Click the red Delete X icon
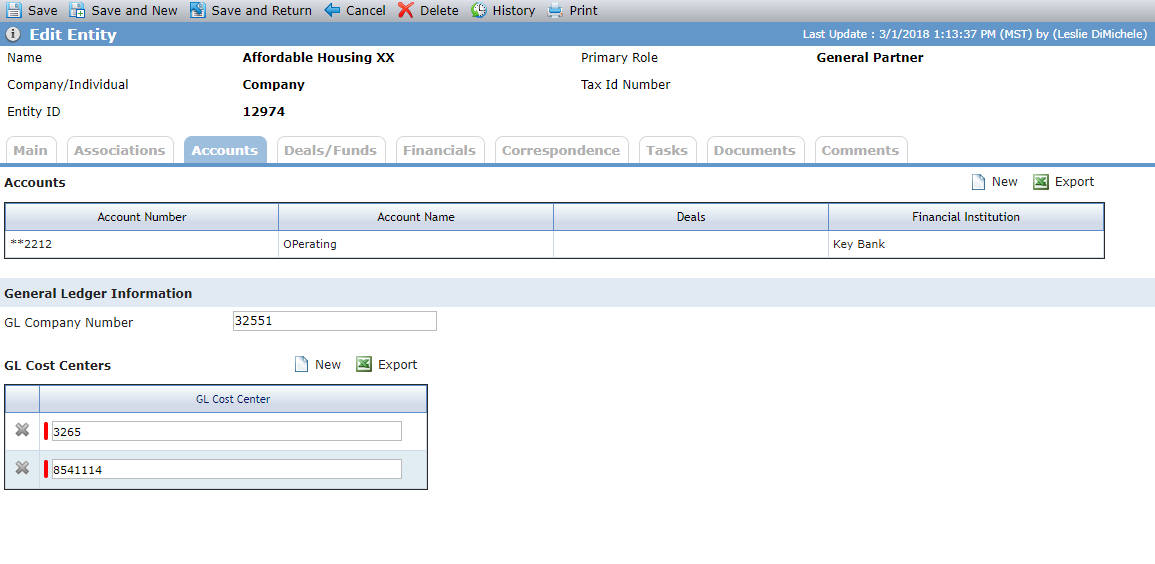The height and width of the screenshot is (564, 1155). (406, 10)
